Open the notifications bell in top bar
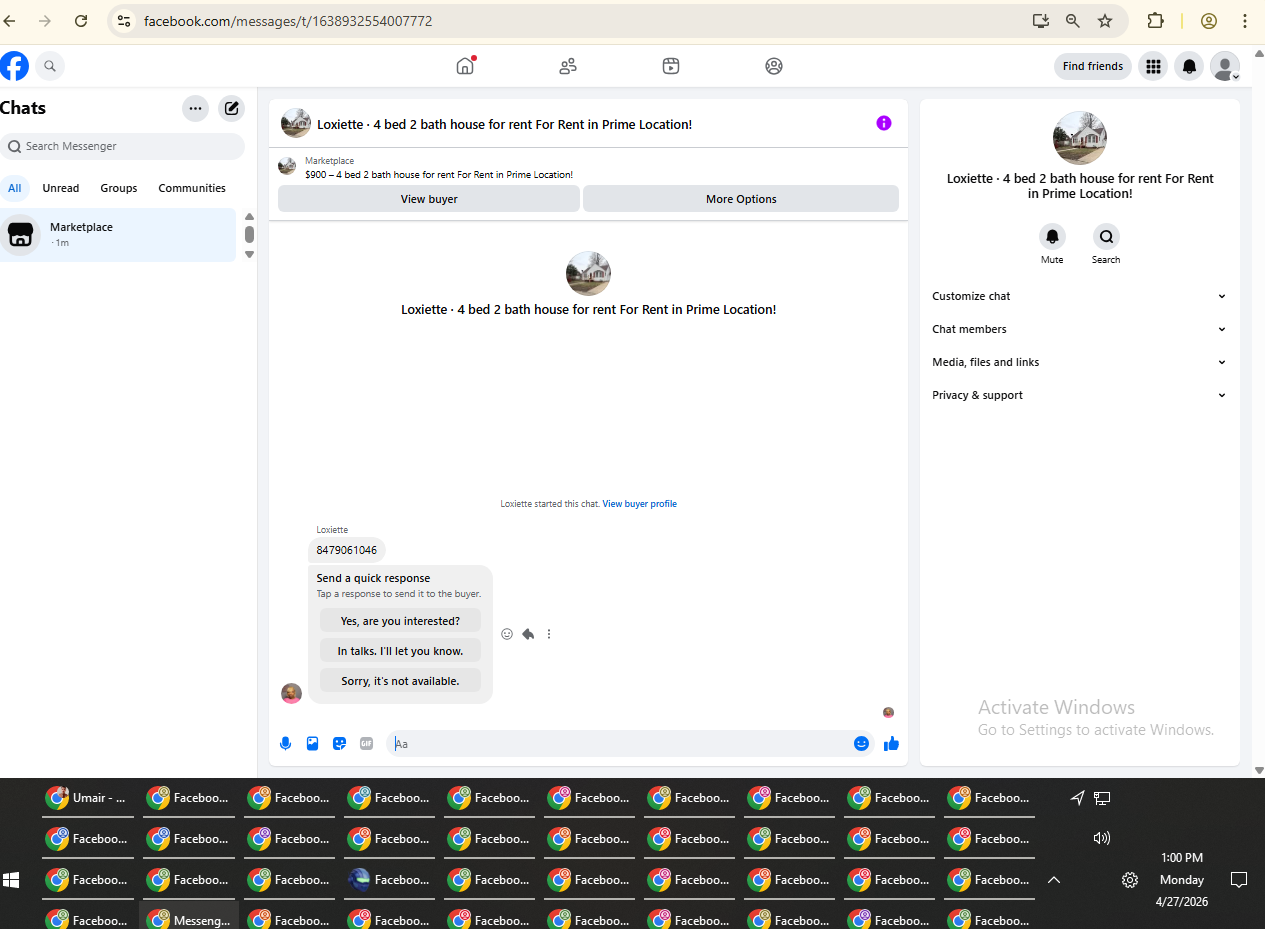The width and height of the screenshot is (1265, 929). tap(1189, 66)
